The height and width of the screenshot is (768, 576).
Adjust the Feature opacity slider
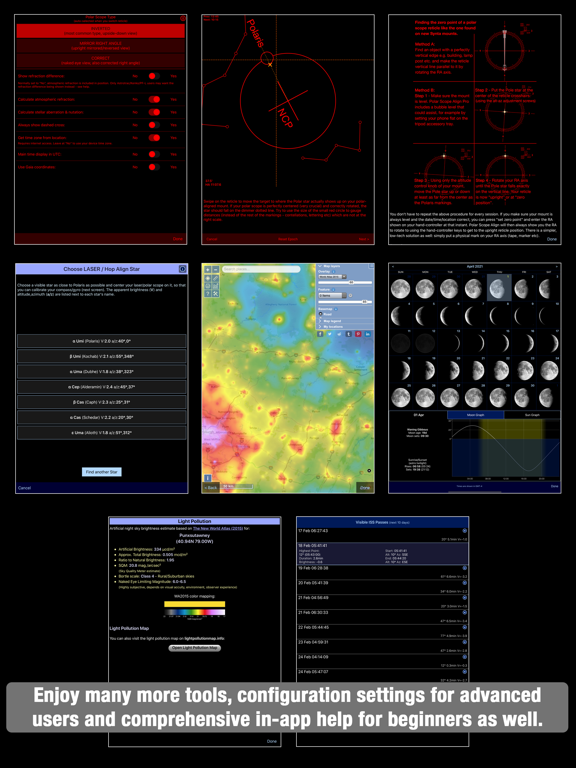[x=345, y=302]
